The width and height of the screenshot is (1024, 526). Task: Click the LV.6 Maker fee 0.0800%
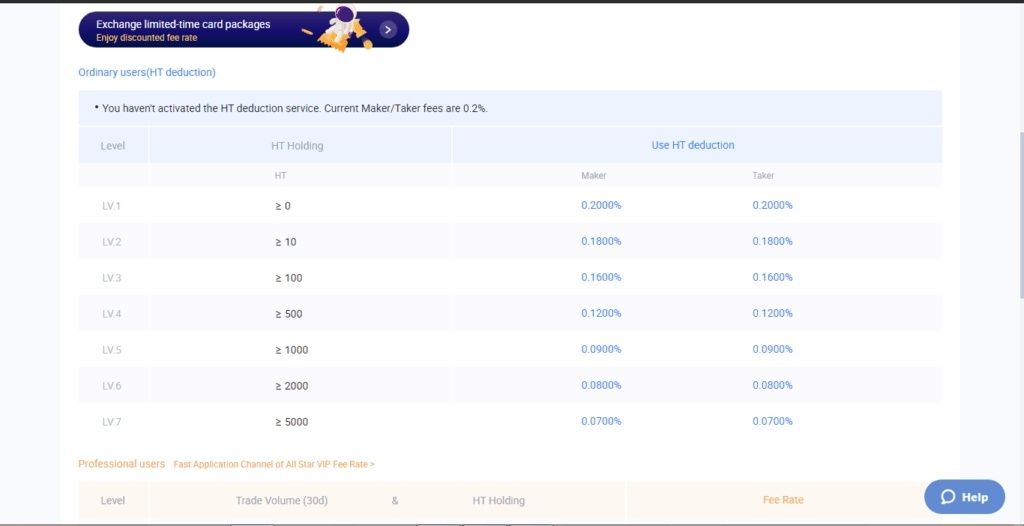601,386
